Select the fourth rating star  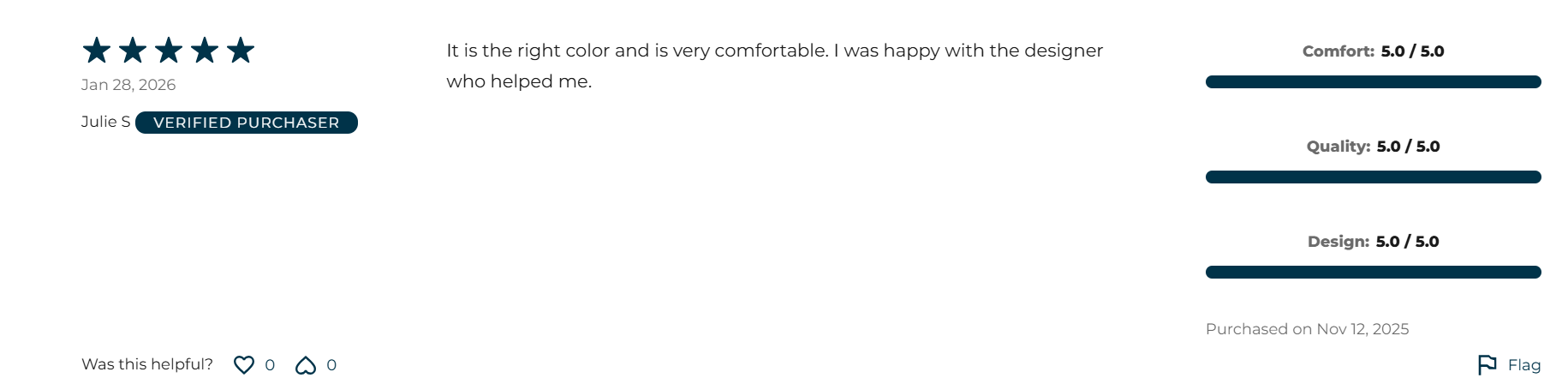(x=205, y=51)
